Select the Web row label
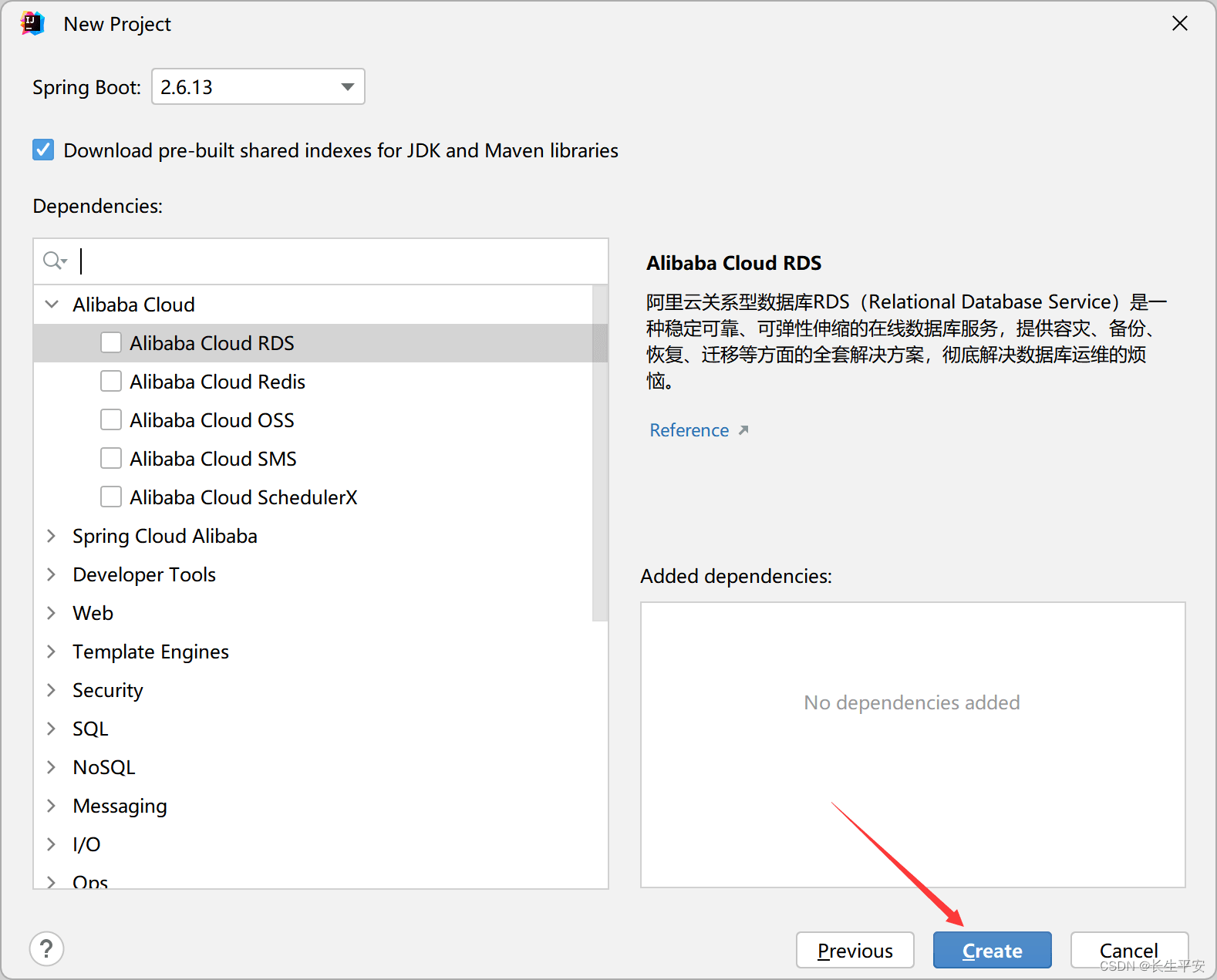Viewport: 1217px width, 980px height. pos(93,613)
